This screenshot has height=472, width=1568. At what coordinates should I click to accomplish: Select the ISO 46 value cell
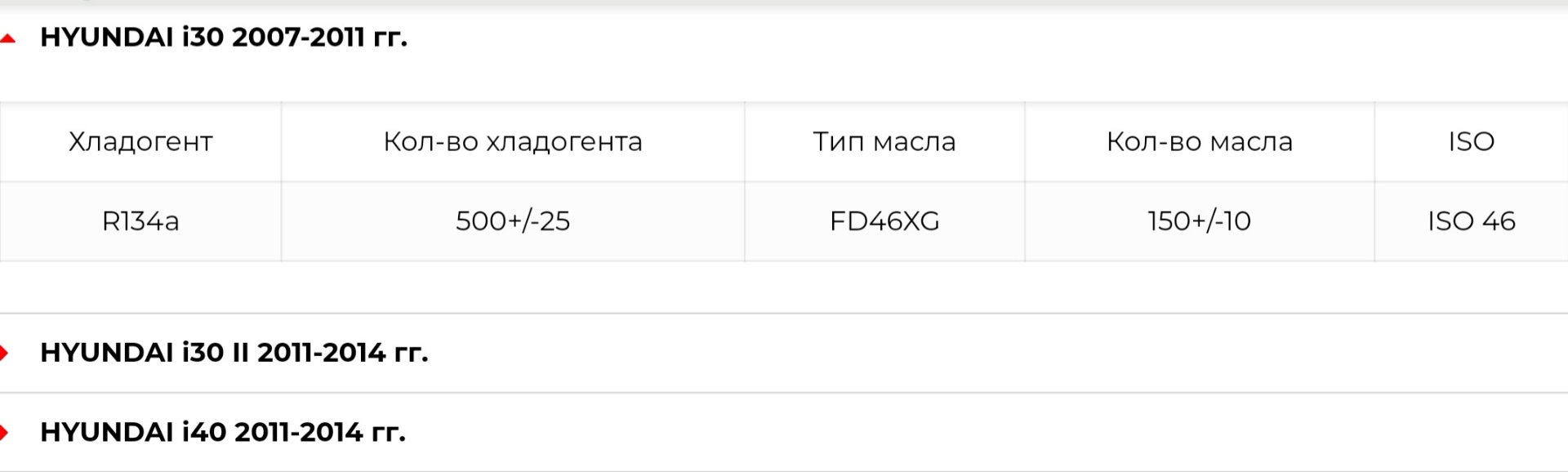pos(1471,221)
